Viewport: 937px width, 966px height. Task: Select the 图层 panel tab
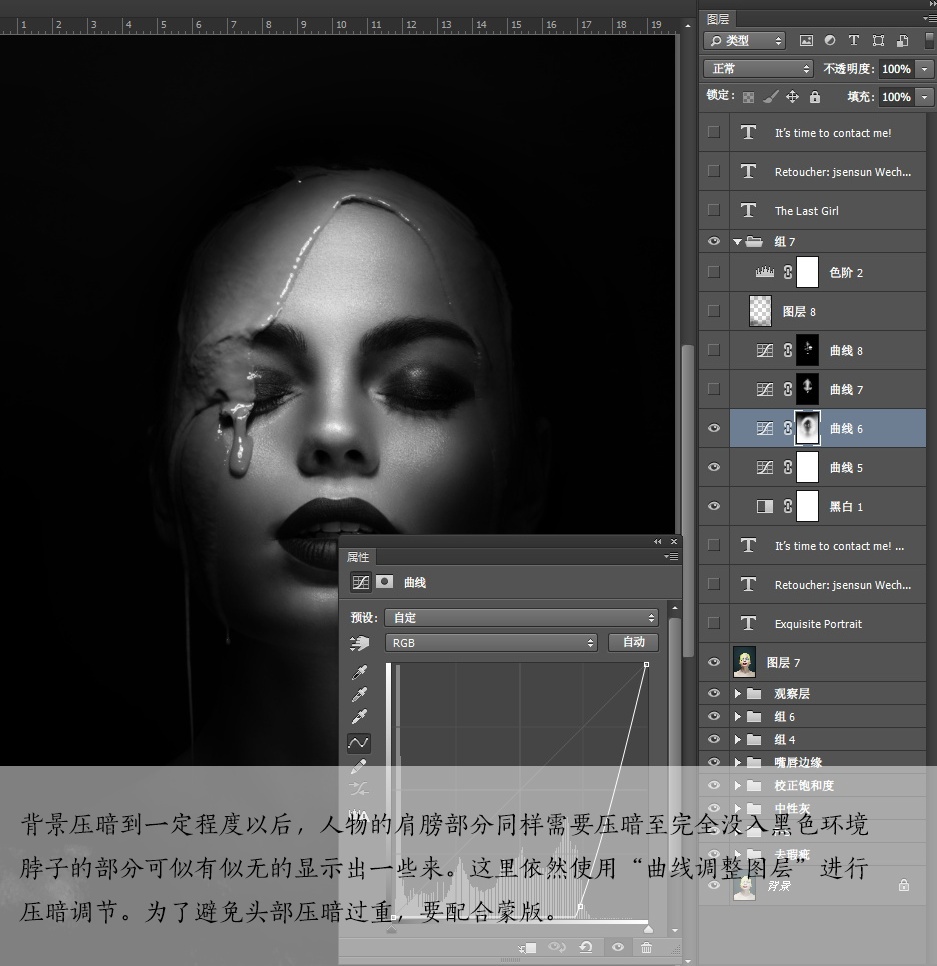(x=718, y=19)
